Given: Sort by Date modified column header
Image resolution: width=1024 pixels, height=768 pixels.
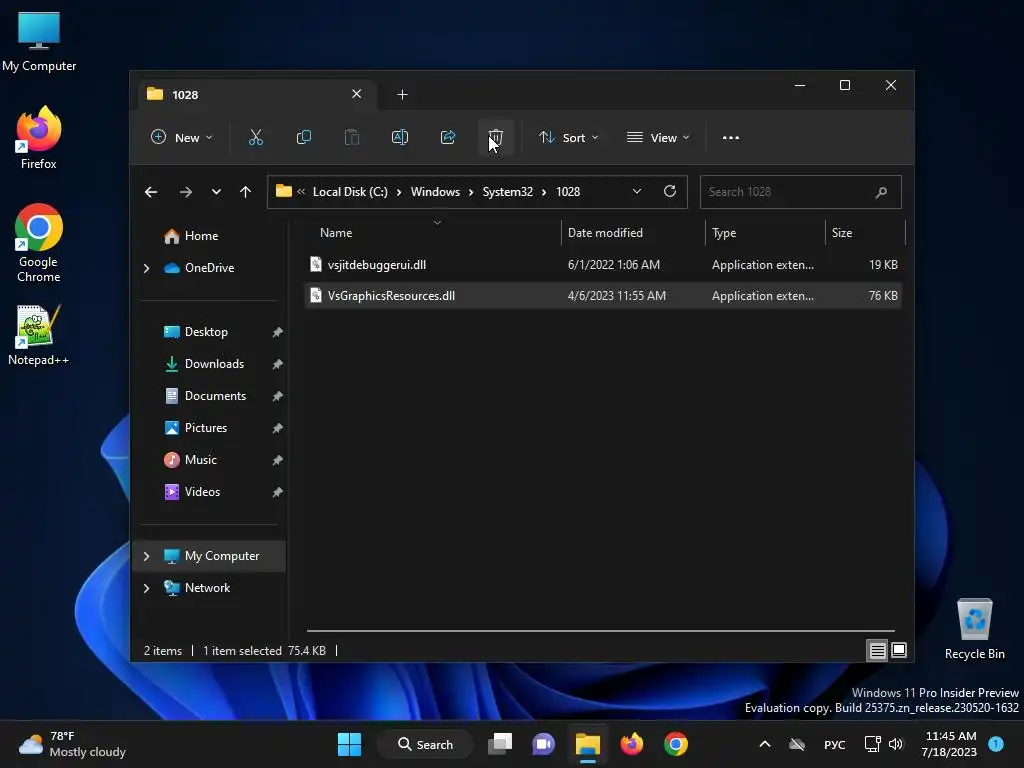Looking at the screenshot, I should pos(633,233).
